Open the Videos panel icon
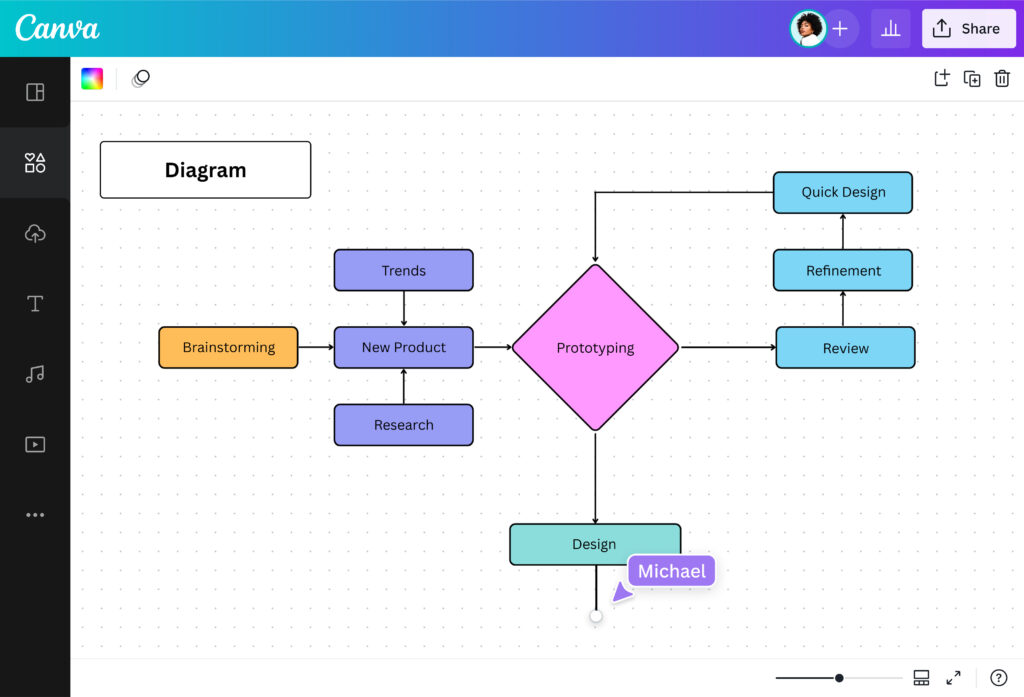The height and width of the screenshot is (697, 1024). (x=35, y=445)
